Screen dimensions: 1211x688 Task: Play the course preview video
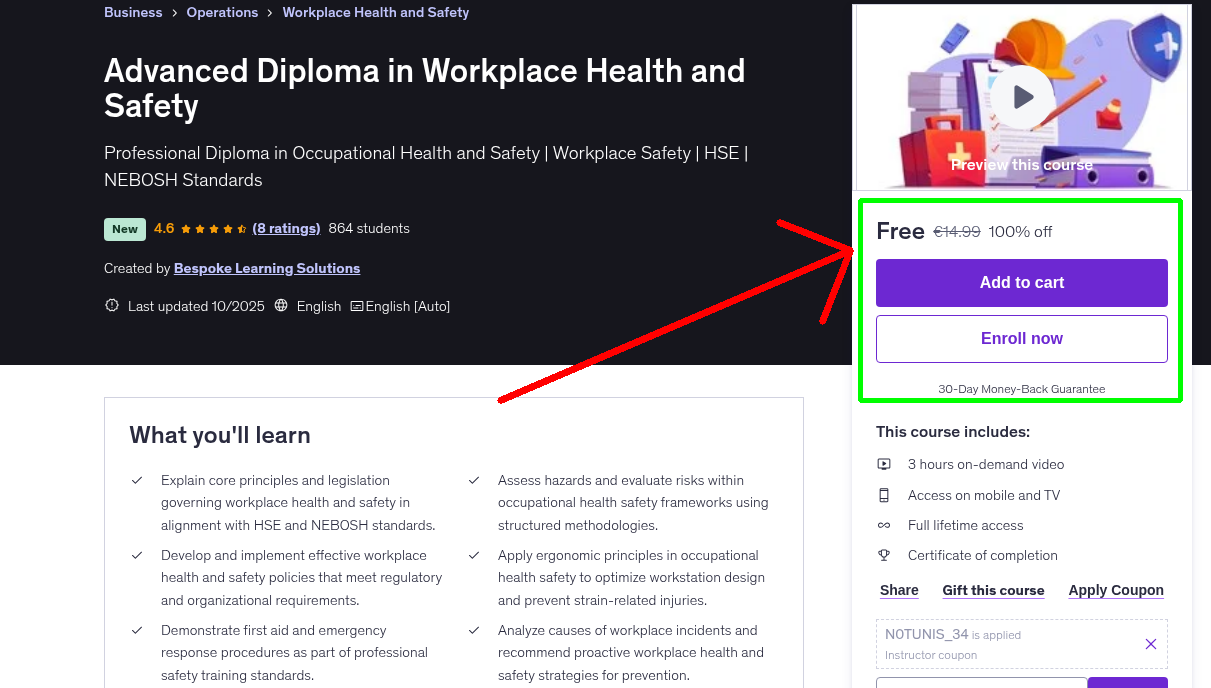[x=1021, y=96]
